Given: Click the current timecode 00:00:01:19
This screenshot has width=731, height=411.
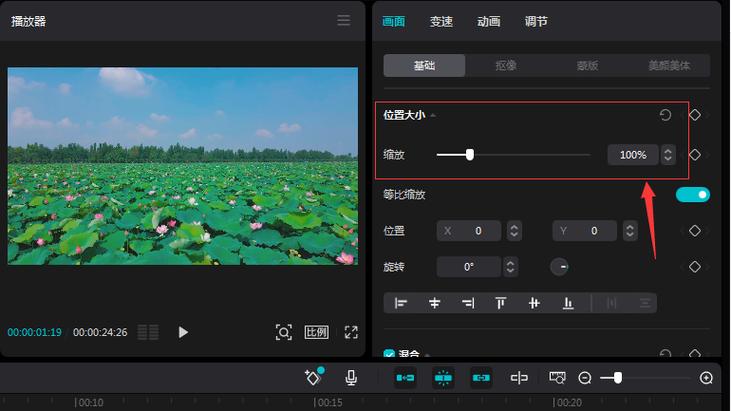Looking at the screenshot, I should pyautogui.click(x=34, y=332).
